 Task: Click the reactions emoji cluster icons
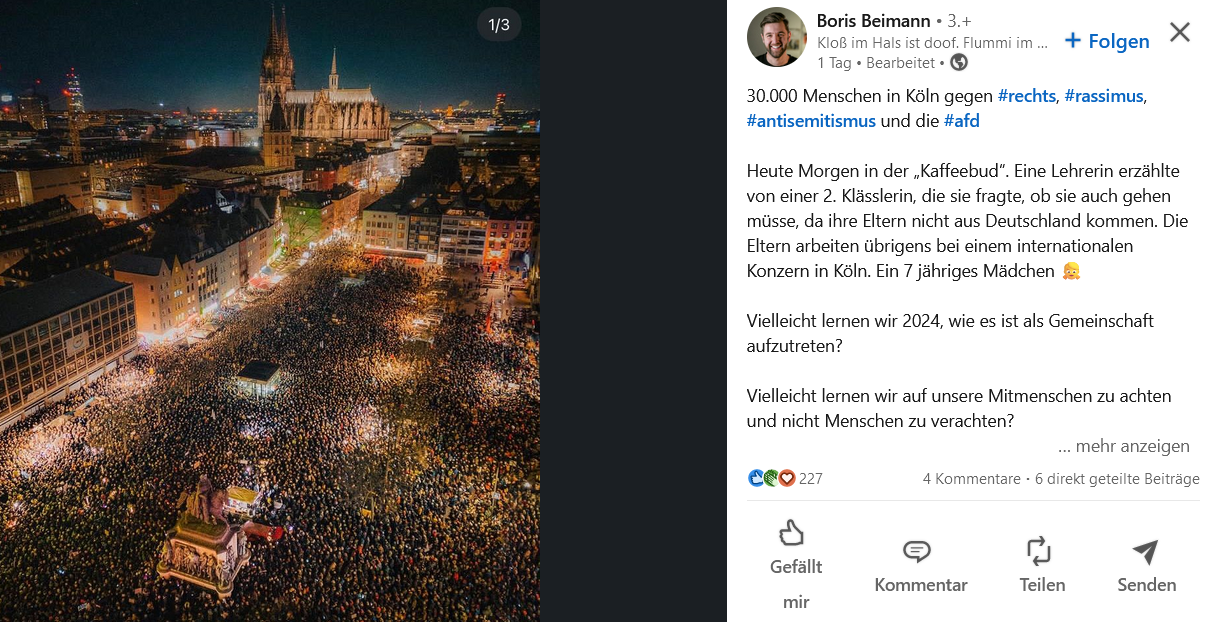pos(771,478)
